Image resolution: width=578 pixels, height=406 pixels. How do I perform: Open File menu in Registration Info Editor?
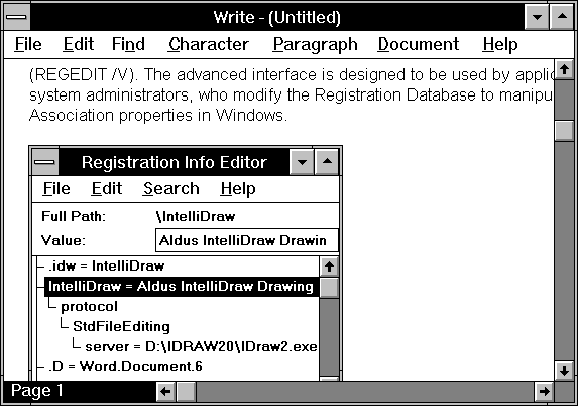[56, 188]
